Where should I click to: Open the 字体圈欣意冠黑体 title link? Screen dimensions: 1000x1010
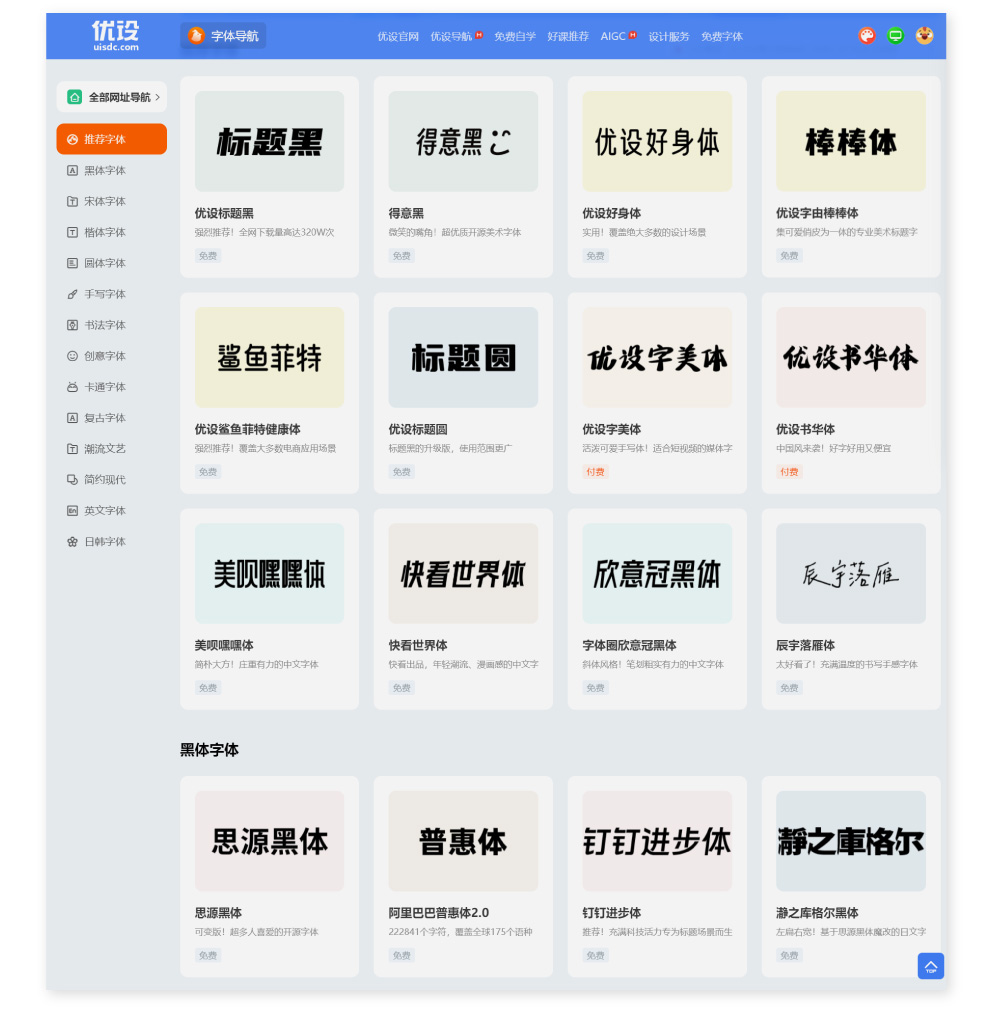click(x=630, y=645)
